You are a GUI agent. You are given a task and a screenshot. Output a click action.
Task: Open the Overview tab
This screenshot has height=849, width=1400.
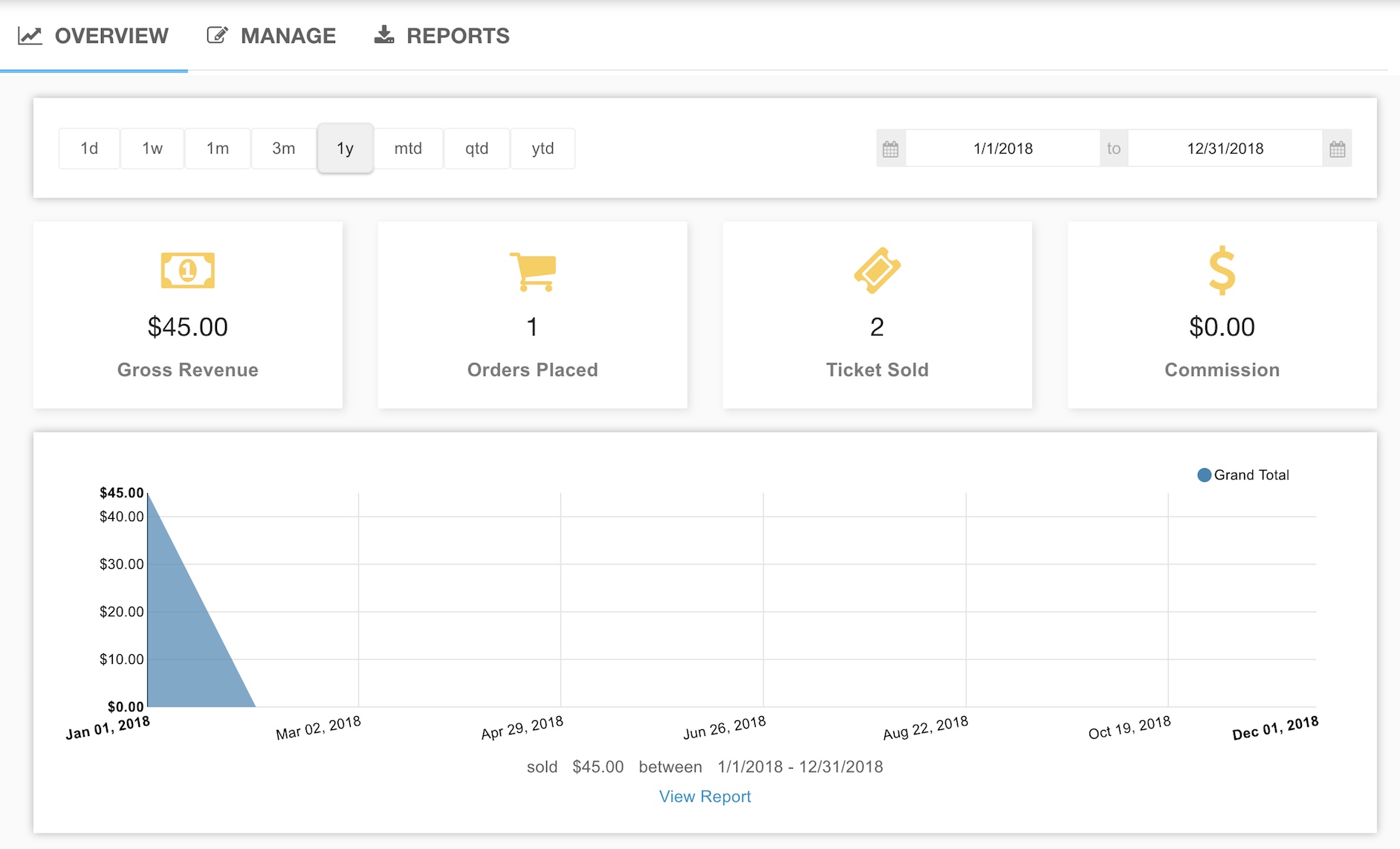click(94, 36)
